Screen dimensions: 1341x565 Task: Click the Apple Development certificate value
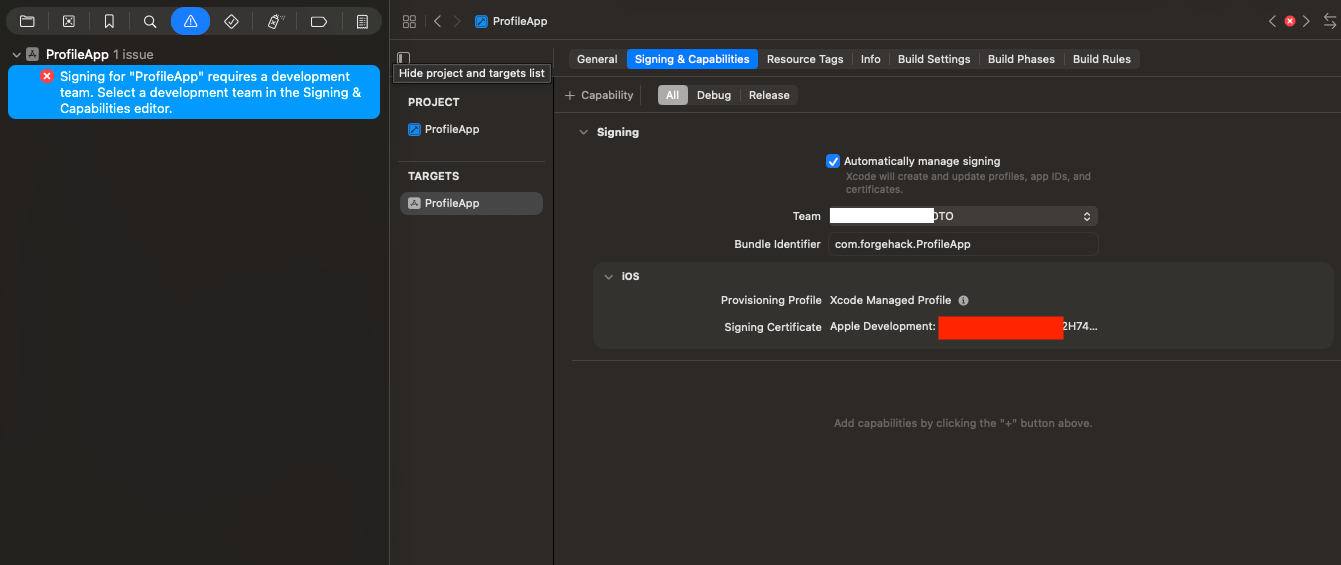pos(964,327)
